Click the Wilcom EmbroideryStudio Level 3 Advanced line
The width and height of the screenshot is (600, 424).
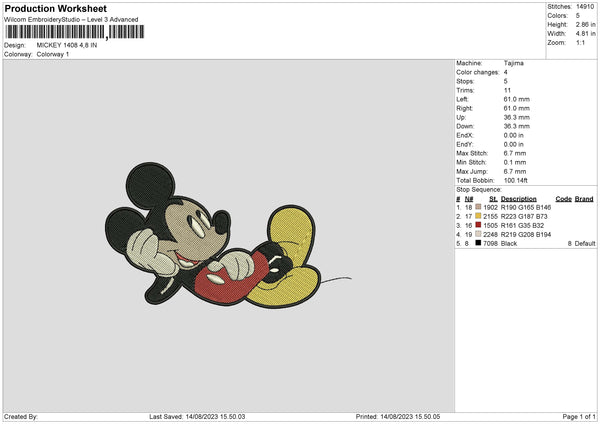coord(71,20)
